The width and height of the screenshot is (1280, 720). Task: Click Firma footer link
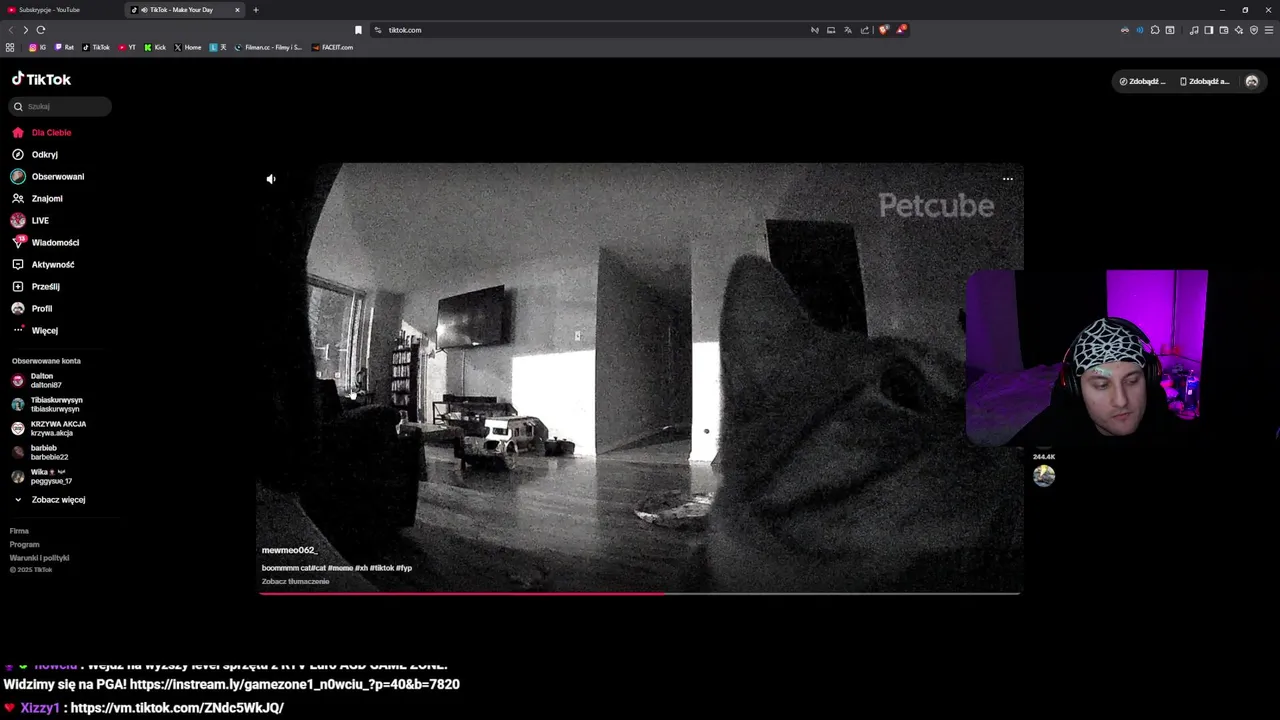[x=19, y=531]
